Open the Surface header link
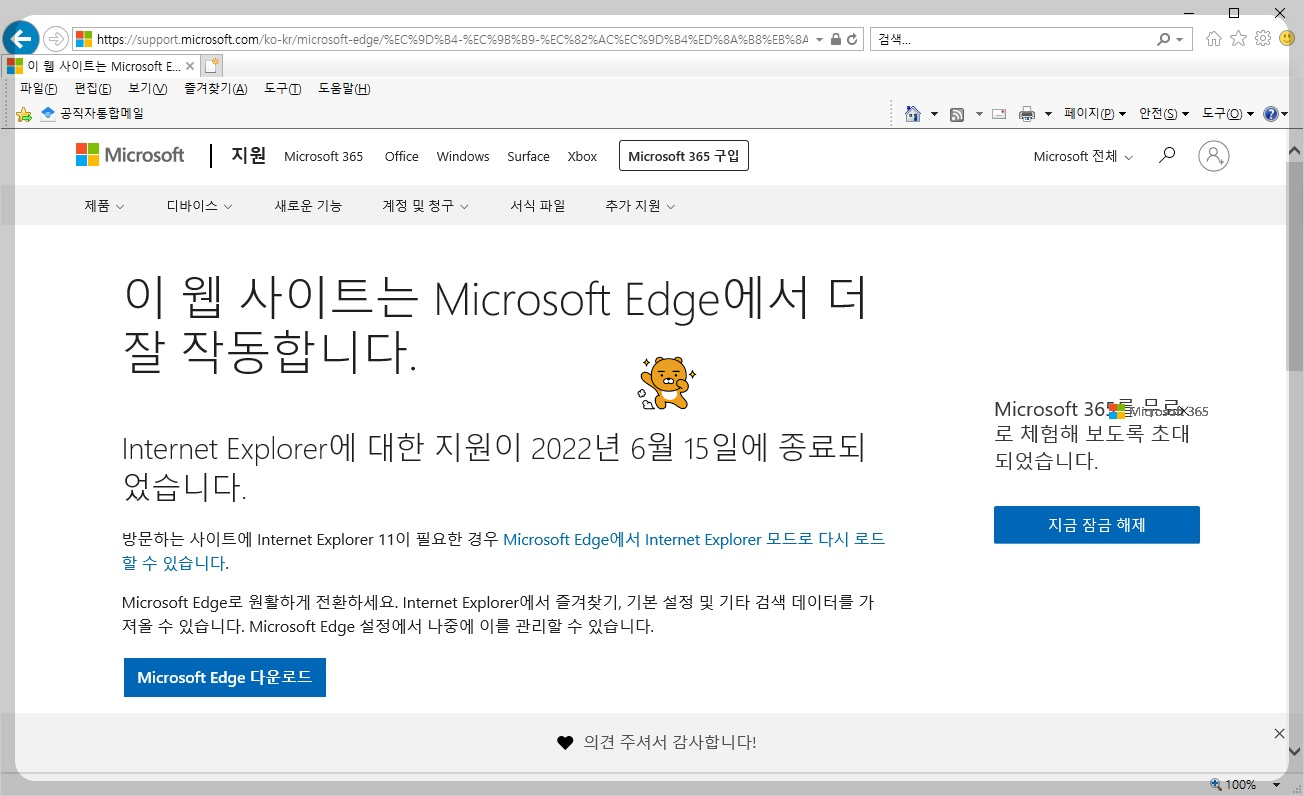This screenshot has width=1304, height=796. 528,157
